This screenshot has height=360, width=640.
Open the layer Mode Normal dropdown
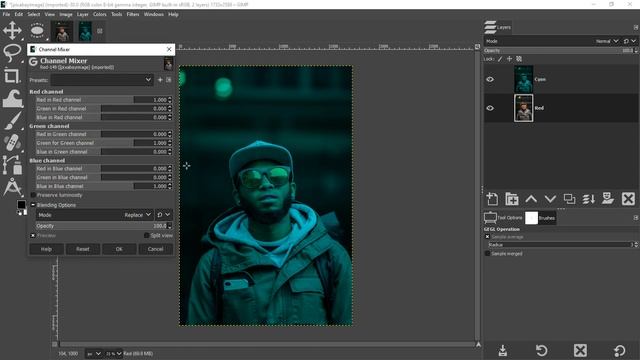[x=552, y=41]
